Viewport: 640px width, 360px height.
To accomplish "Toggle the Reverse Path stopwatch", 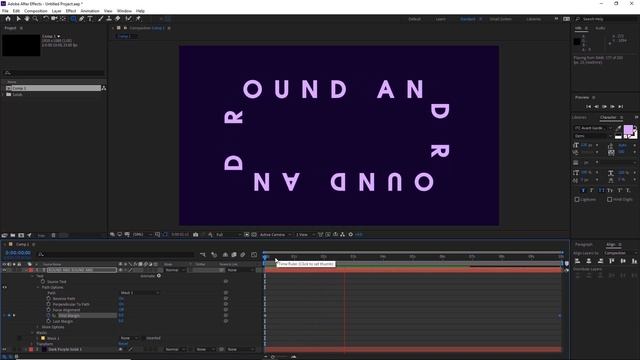I will click(49, 298).
